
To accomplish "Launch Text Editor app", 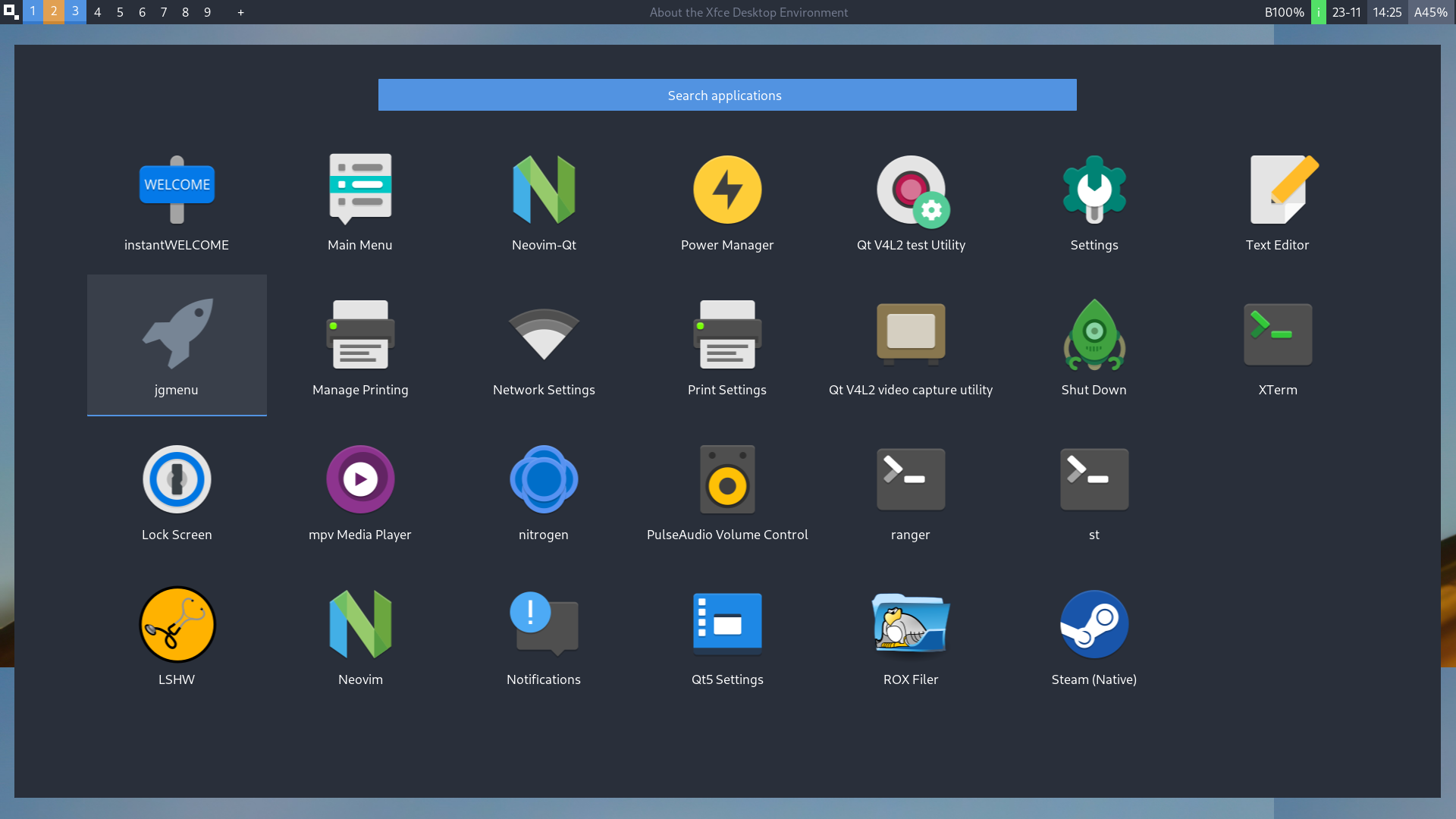I will (1283, 190).
